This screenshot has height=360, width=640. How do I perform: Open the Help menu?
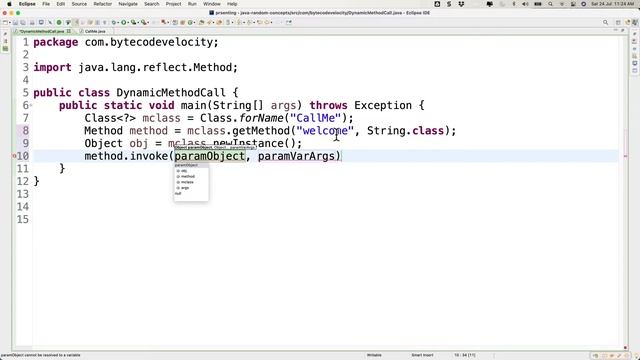pos(232,4)
